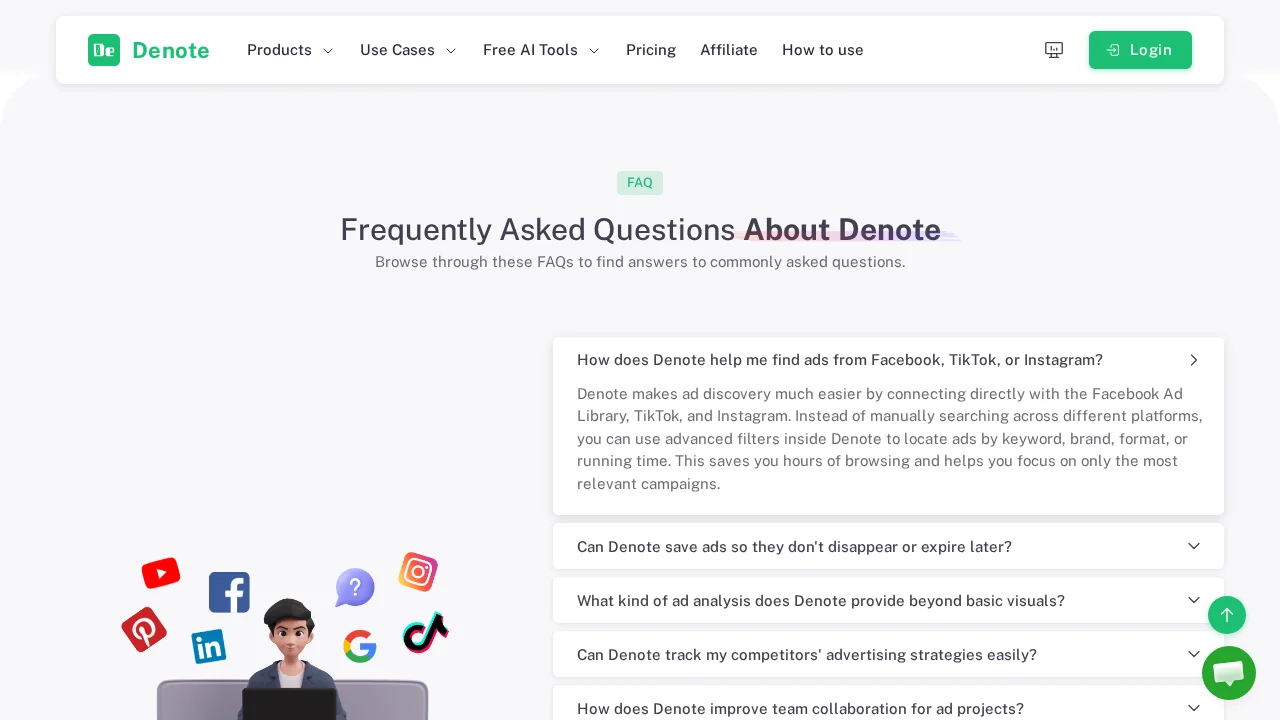Expand the competitor tracking FAQ question
Viewport: 1280px width, 720px height.
(888, 654)
